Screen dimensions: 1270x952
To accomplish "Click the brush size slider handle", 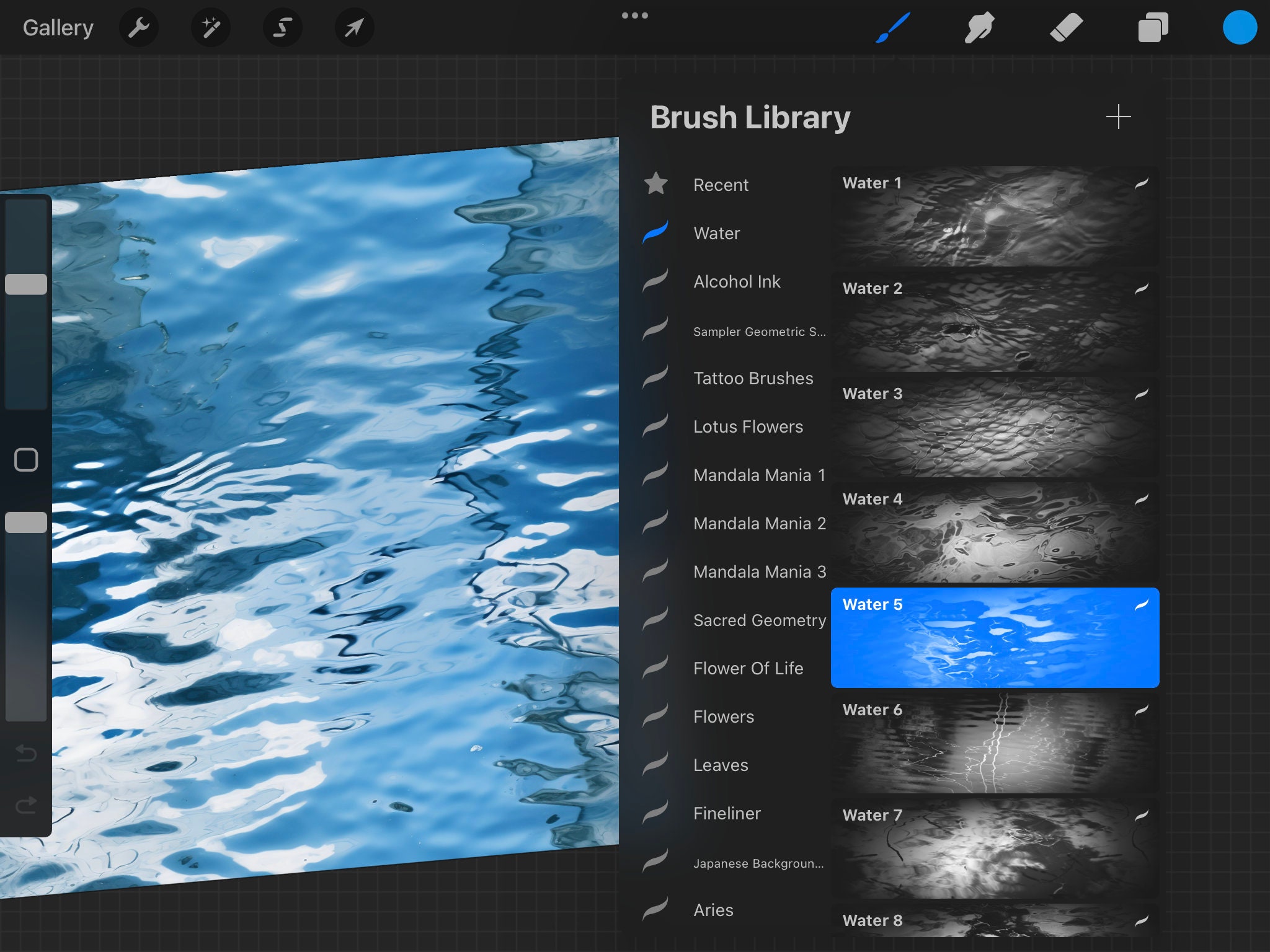I will [x=26, y=284].
